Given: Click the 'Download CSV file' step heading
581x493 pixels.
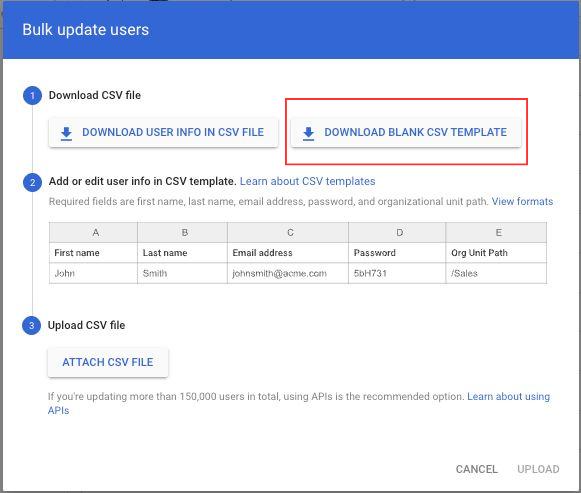Looking at the screenshot, I should click(95, 95).
